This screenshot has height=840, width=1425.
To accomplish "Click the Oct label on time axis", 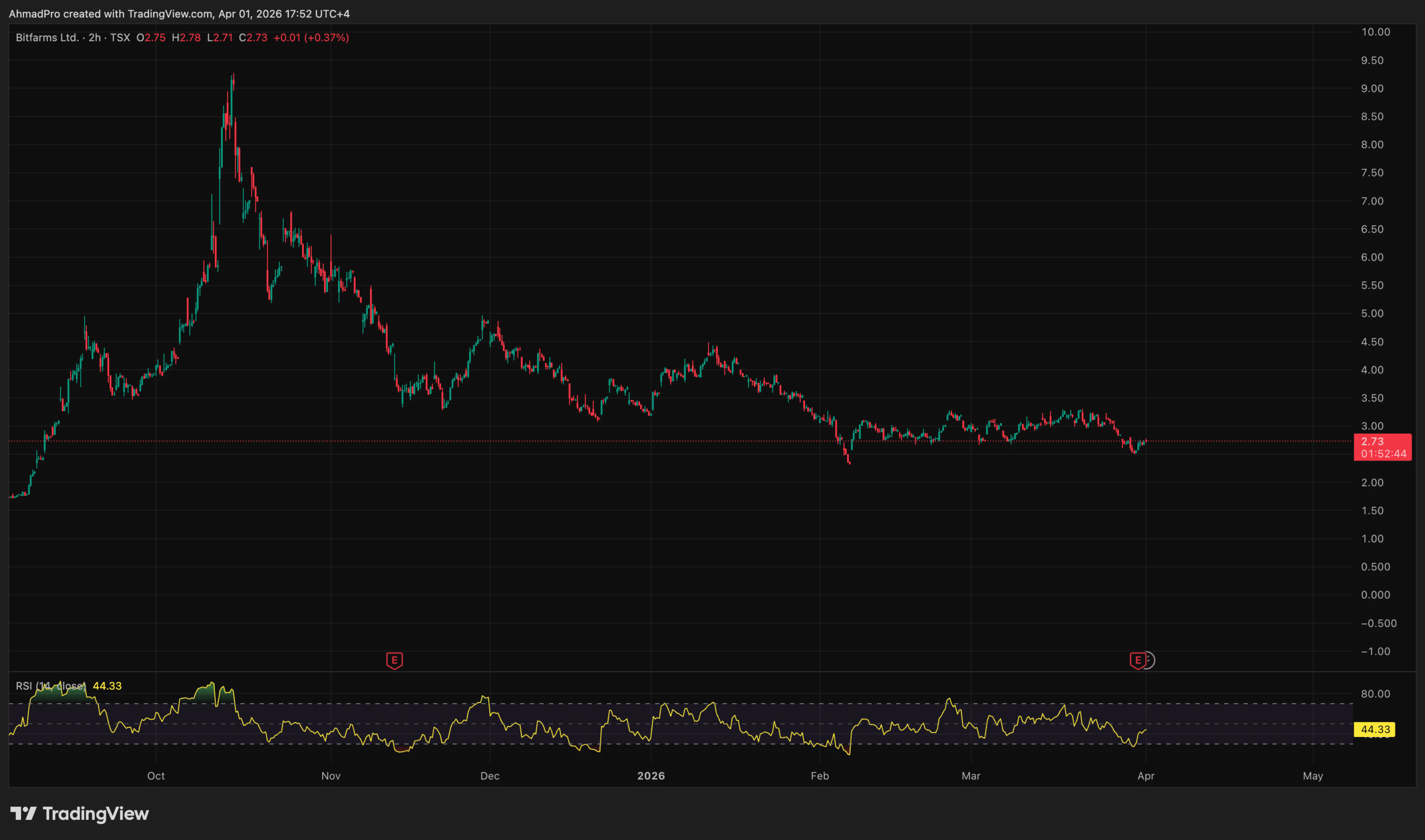I will pos(156,776).
